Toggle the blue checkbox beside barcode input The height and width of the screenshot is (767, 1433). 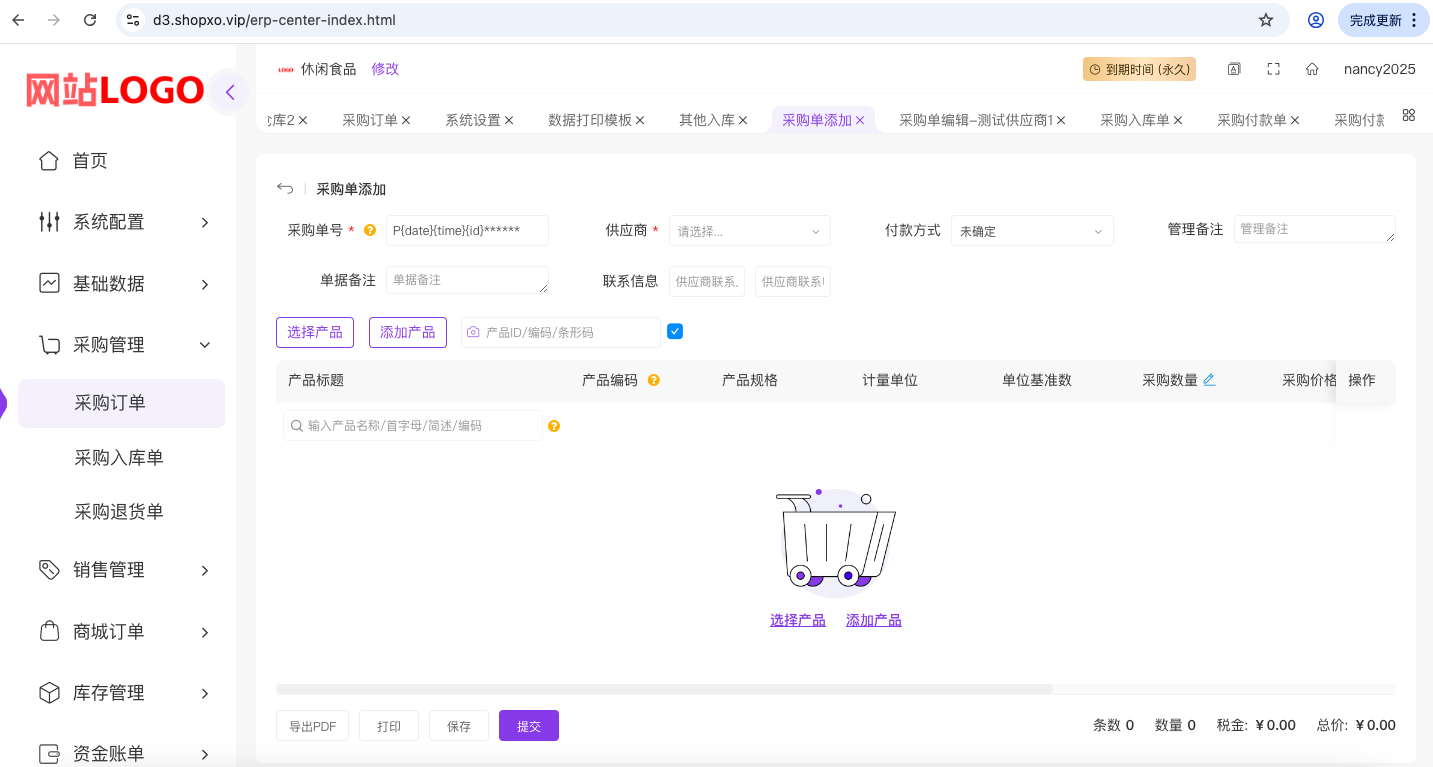pyautogui.click(x=675, y=331)
